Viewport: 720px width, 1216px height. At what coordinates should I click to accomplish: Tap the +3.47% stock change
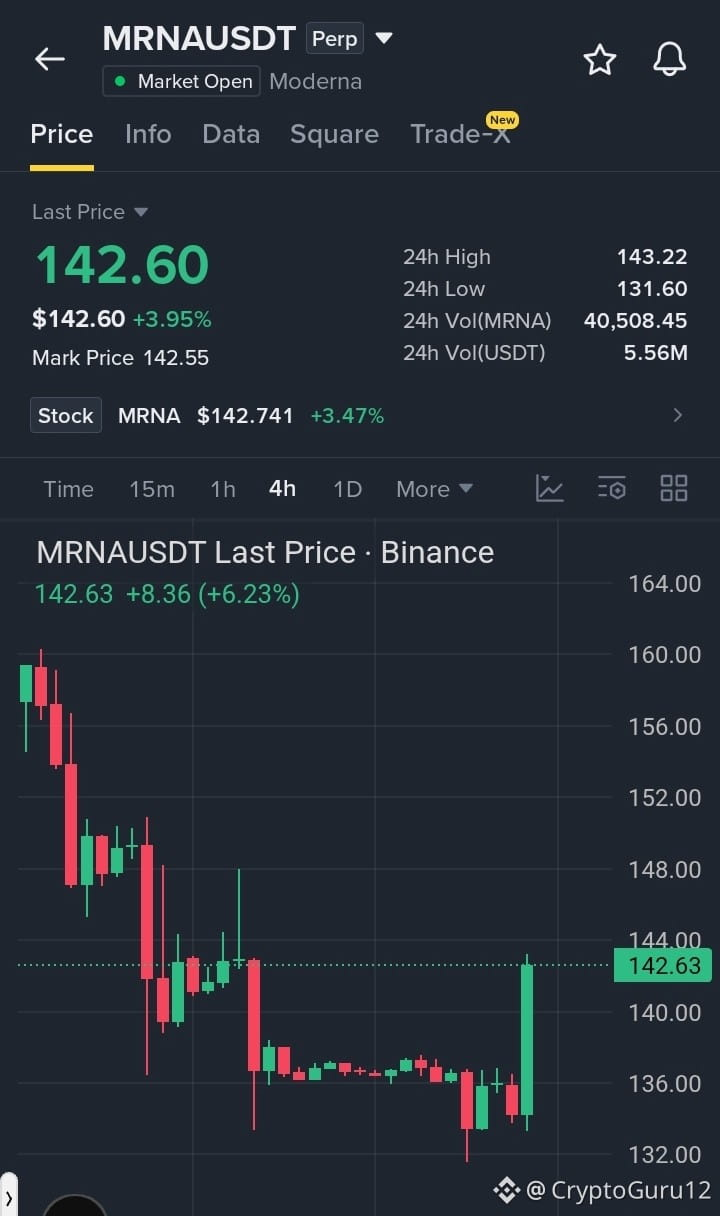(x=347, y=416)
